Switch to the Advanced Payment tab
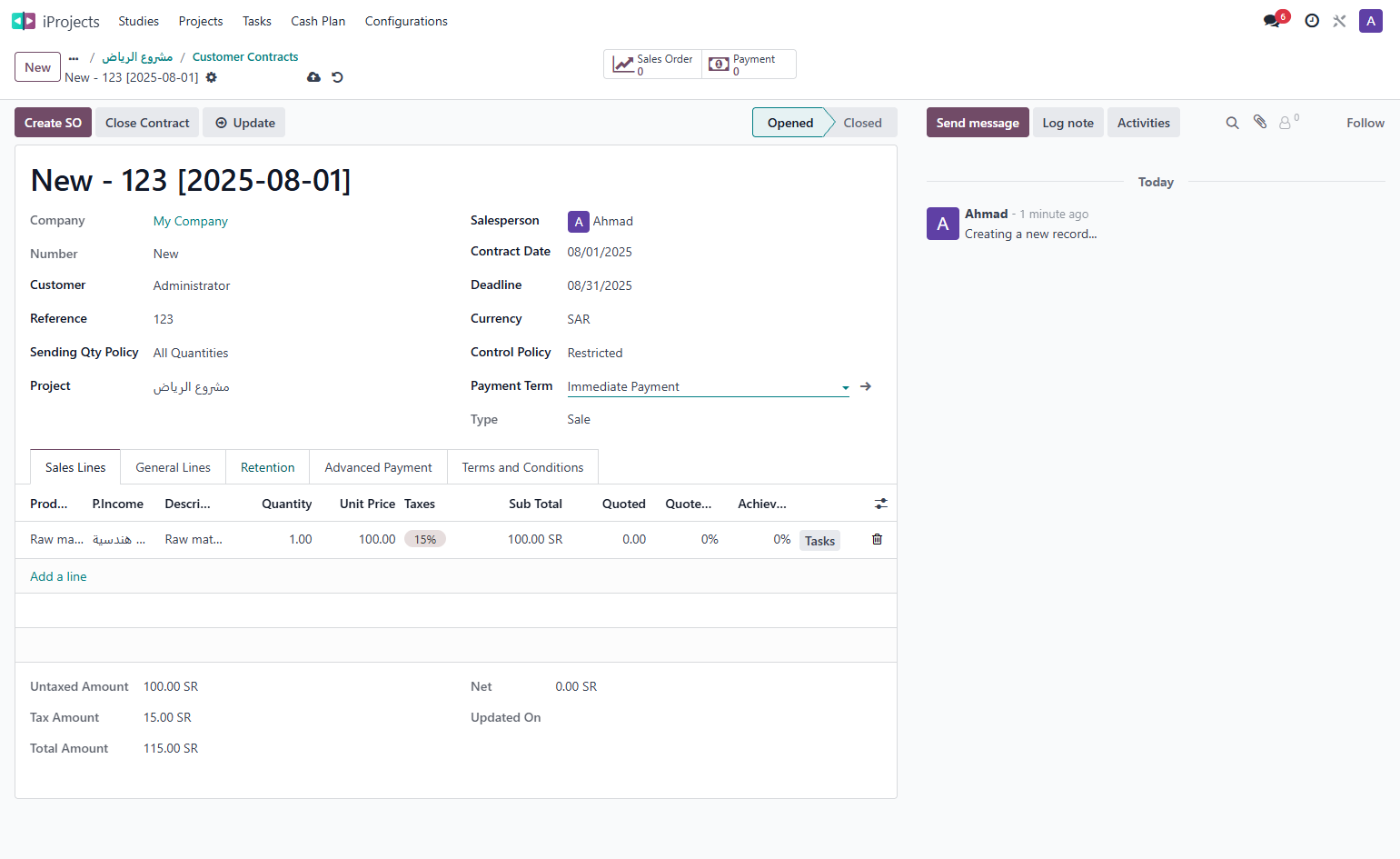 point(378,467)
